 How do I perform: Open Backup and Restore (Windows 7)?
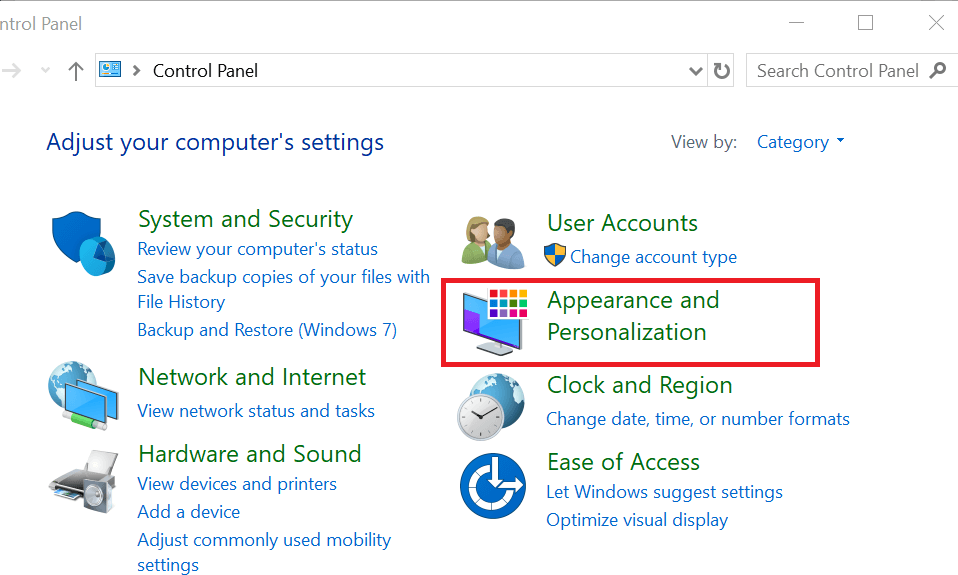pos(267,330)
